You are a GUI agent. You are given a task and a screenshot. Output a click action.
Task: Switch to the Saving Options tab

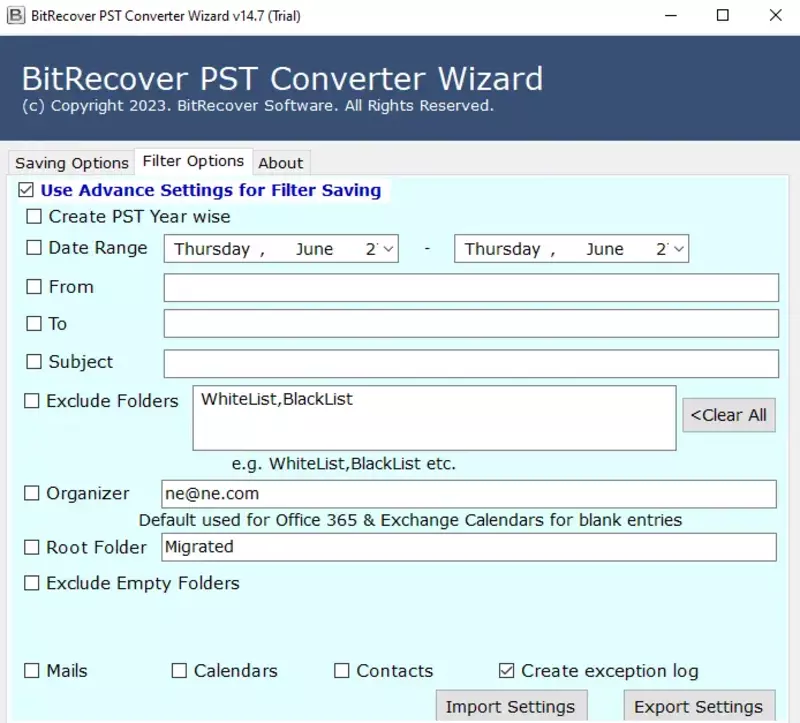click(x=72, y=163)
